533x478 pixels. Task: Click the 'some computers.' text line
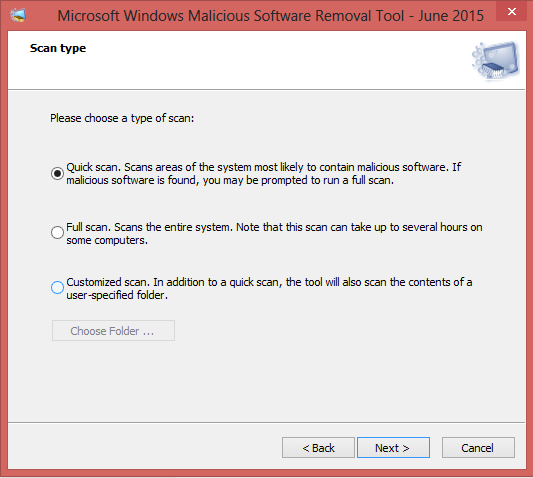coord(107,240)
